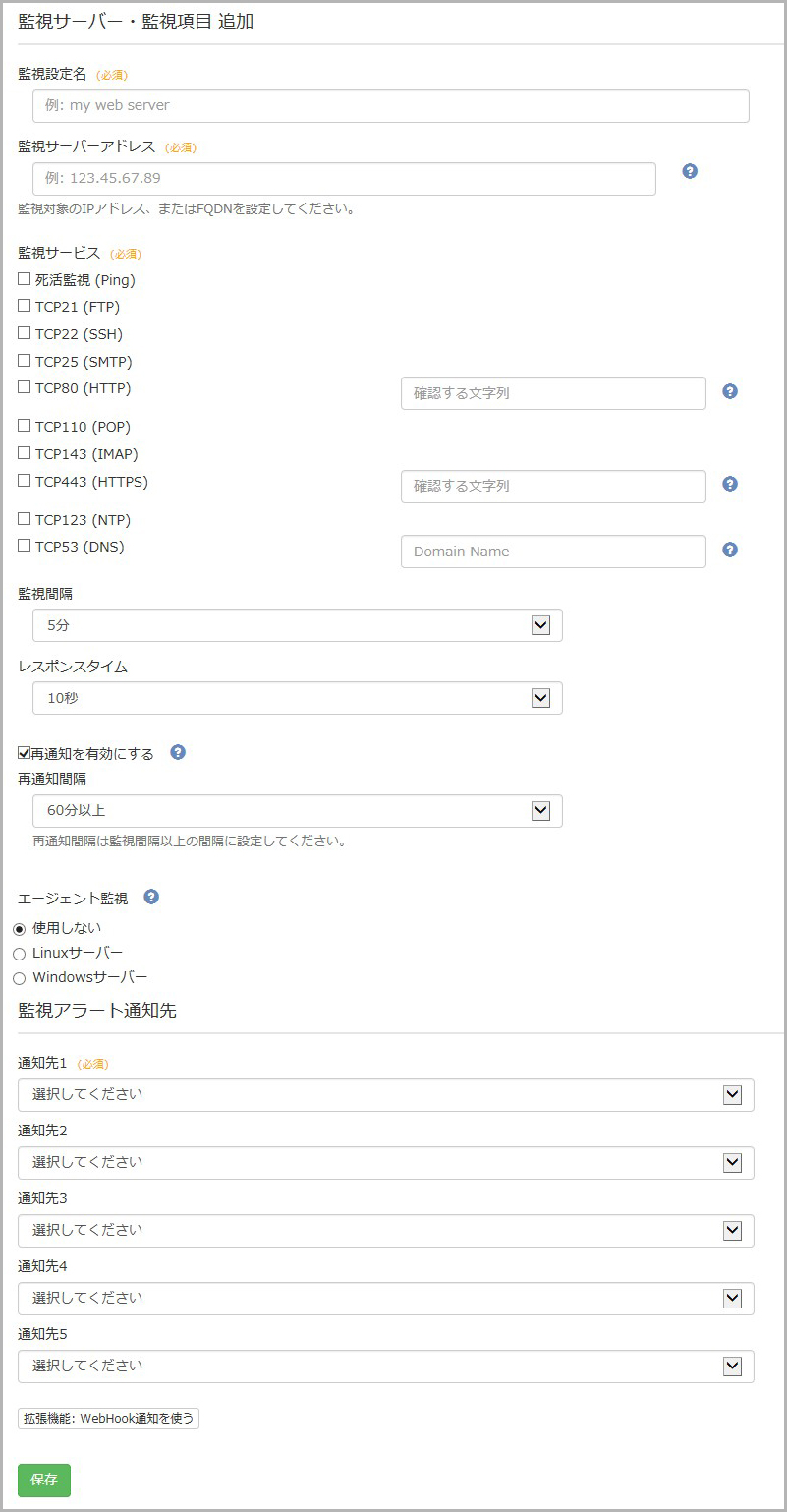
Task: Enable 死活監視 (Ping) checkbox
Action: [x=25, y=279]
